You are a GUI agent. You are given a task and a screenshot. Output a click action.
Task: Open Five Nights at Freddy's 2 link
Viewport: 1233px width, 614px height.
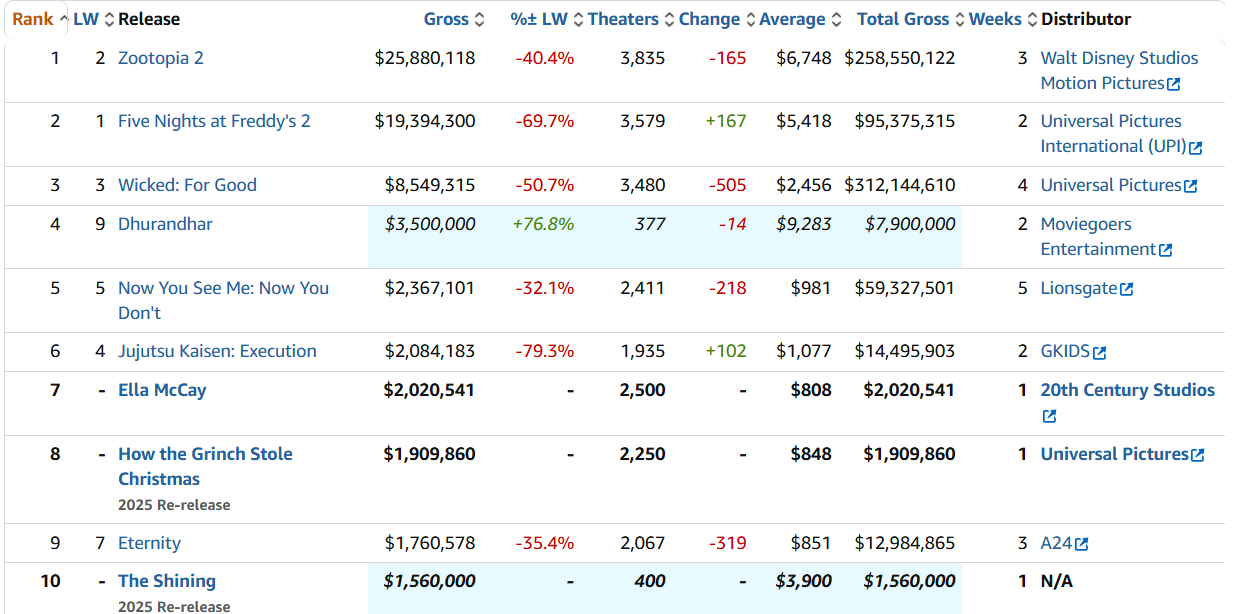click(x=214, y=121)
